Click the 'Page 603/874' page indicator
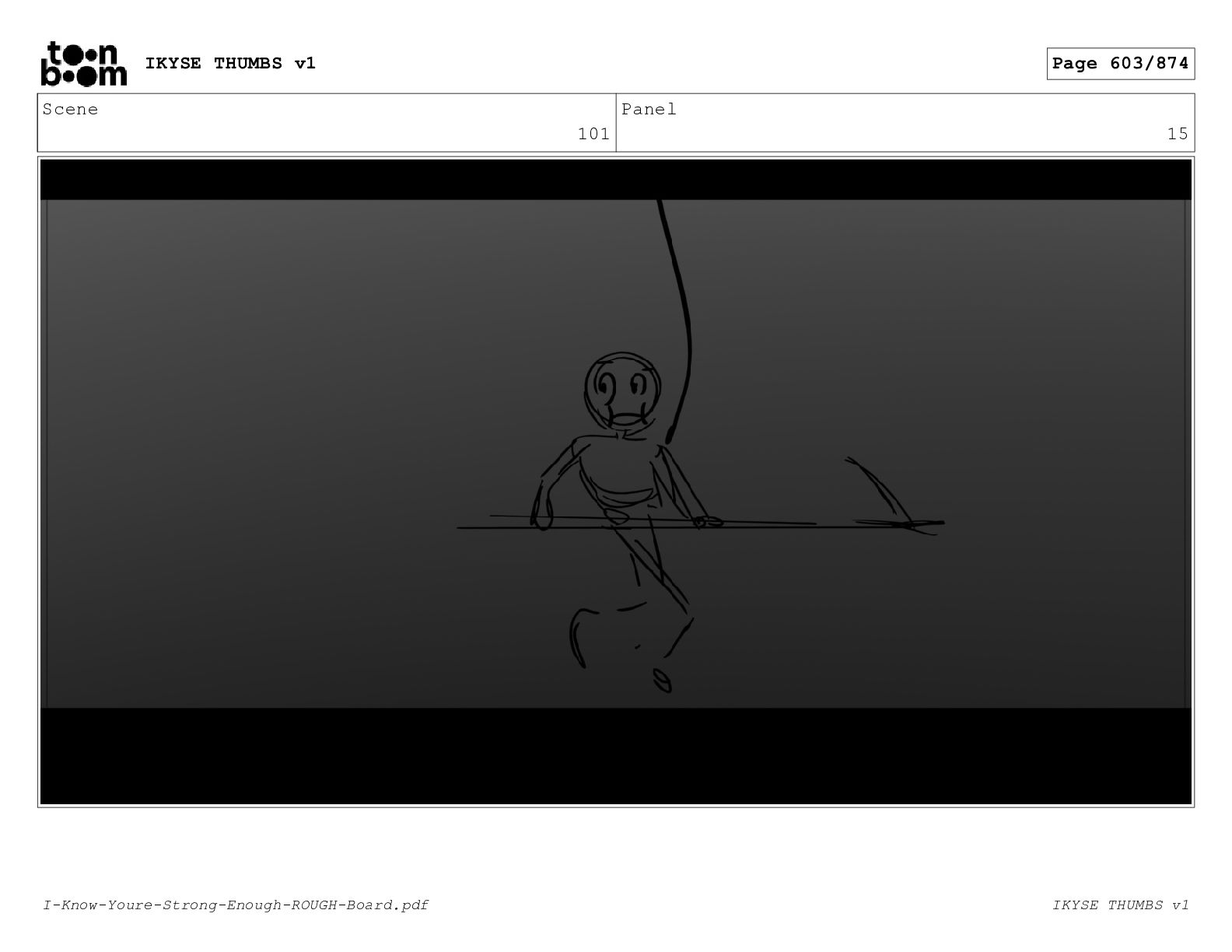Viewport: 1232px width, 952px height. (1120, 64)
